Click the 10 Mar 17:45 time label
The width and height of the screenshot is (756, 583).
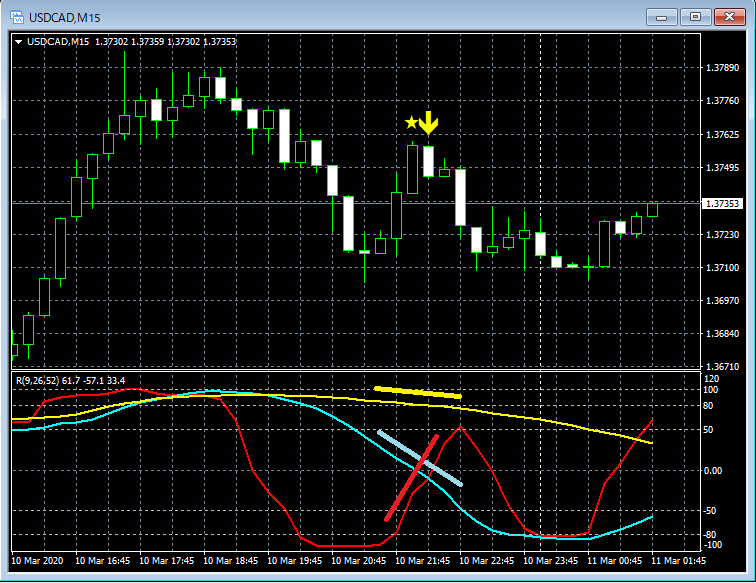coord(167,561)
